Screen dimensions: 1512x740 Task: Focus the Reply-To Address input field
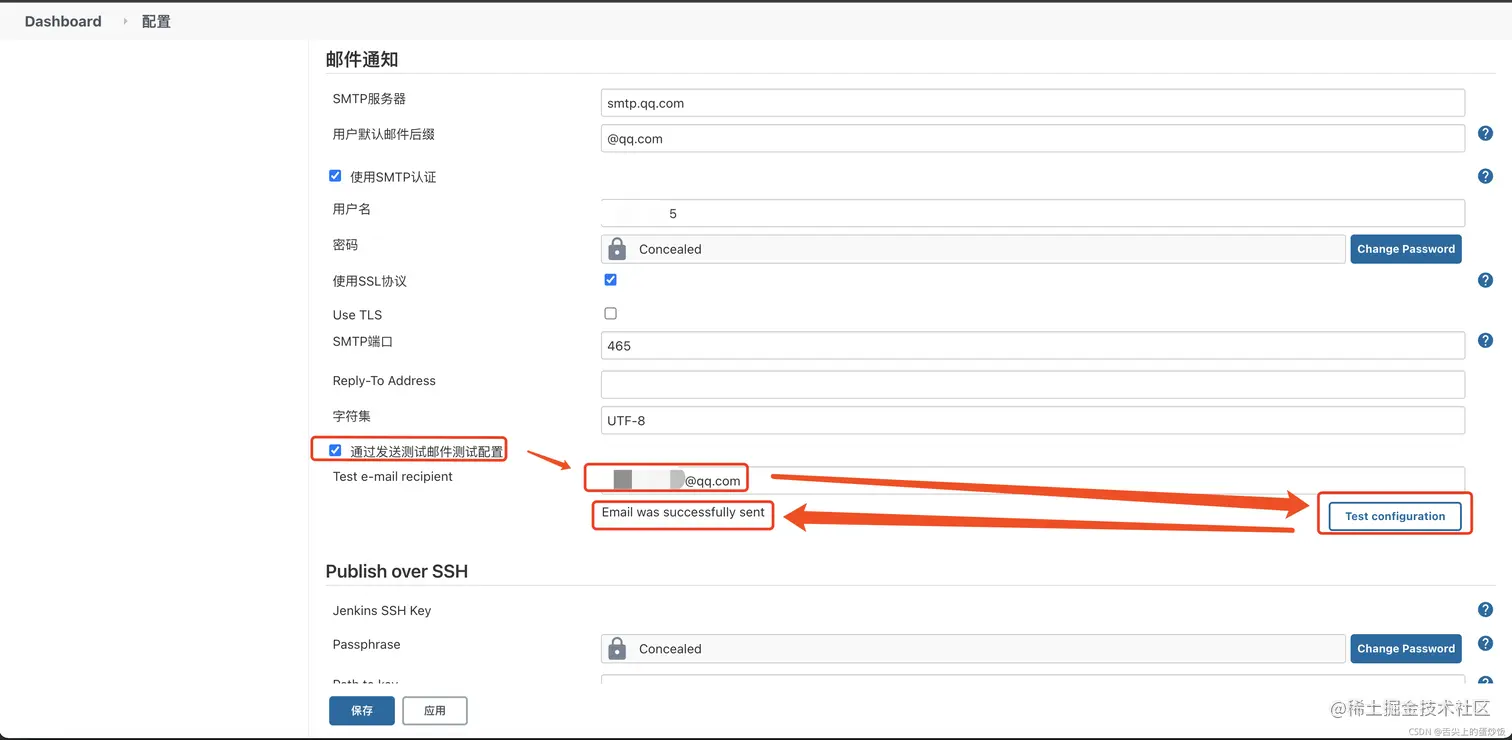point(1032,385)
